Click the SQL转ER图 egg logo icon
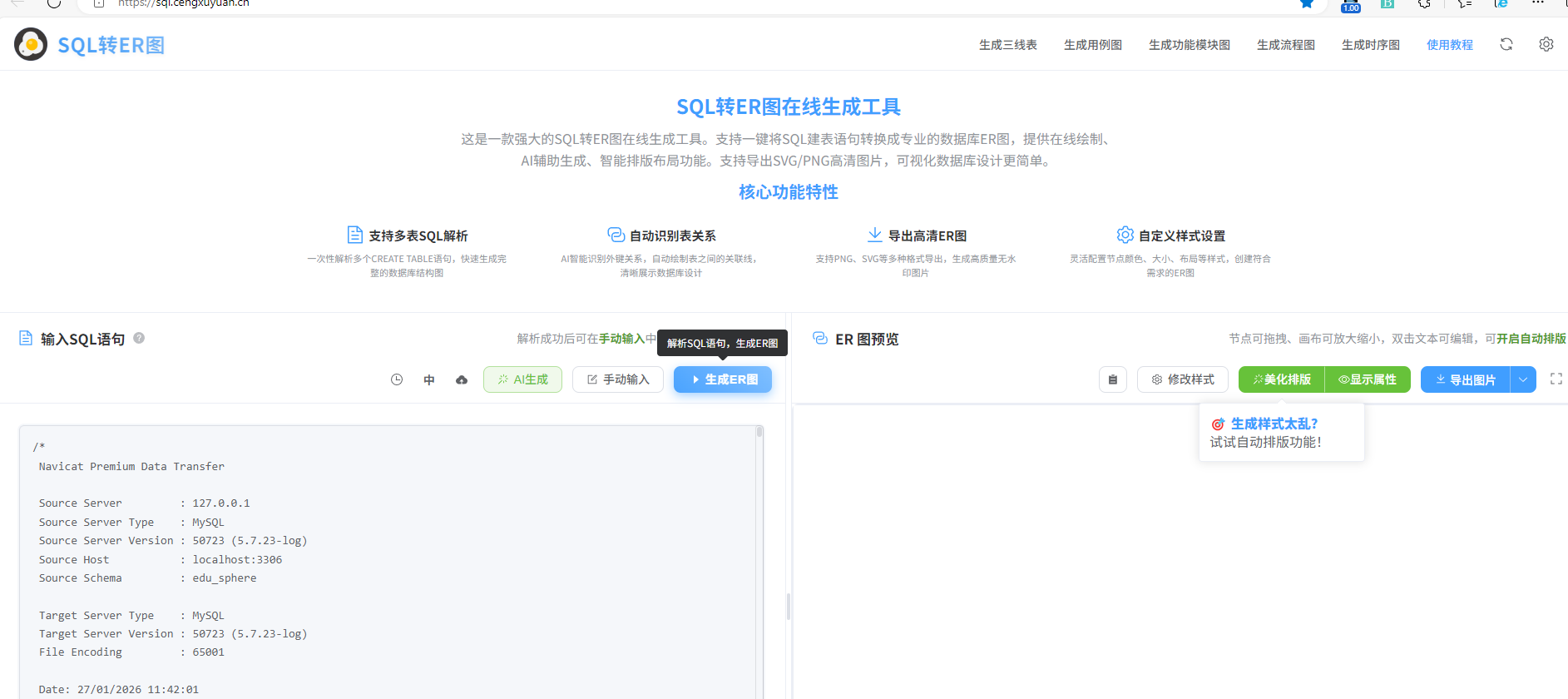1568x699 pixels. point(31,44)
